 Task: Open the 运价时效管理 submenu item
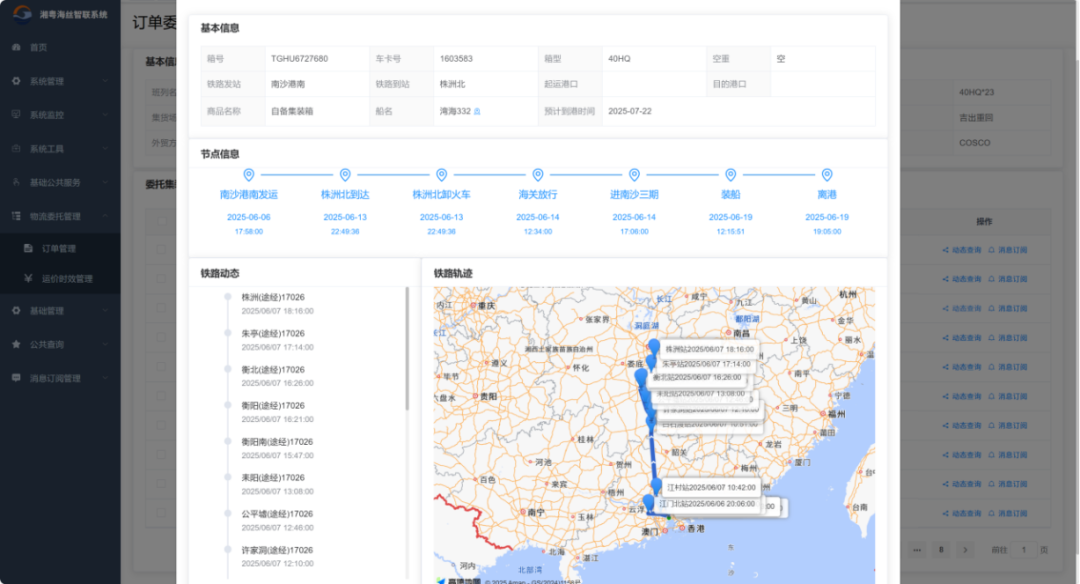coord(67,279)
